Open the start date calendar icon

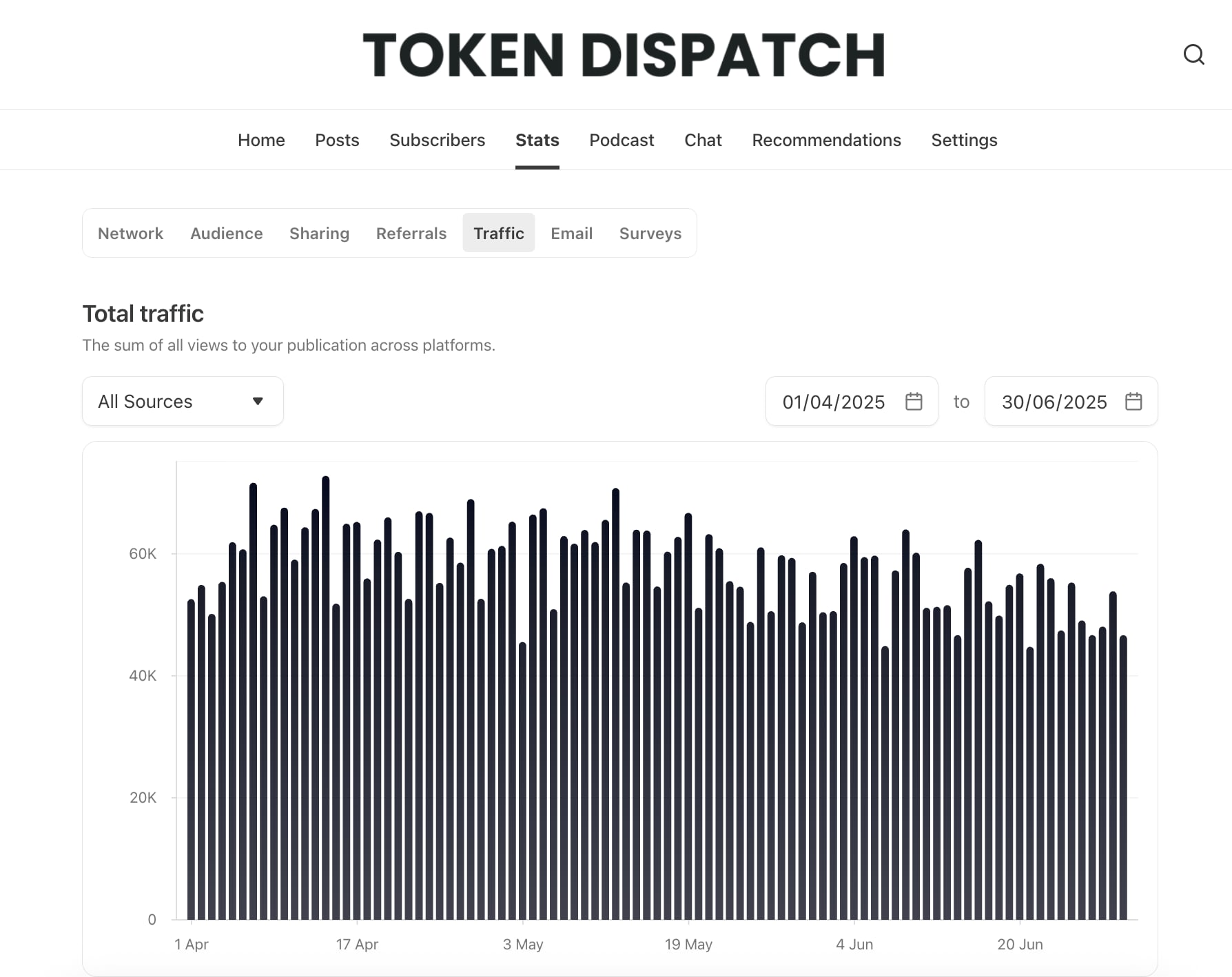pos(914,401)
